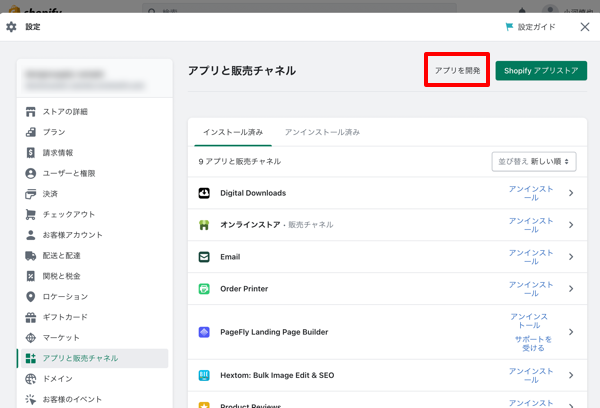600x408 pixels.
Task: Click the 関税と税金 icon
Action: coord(31,276)
